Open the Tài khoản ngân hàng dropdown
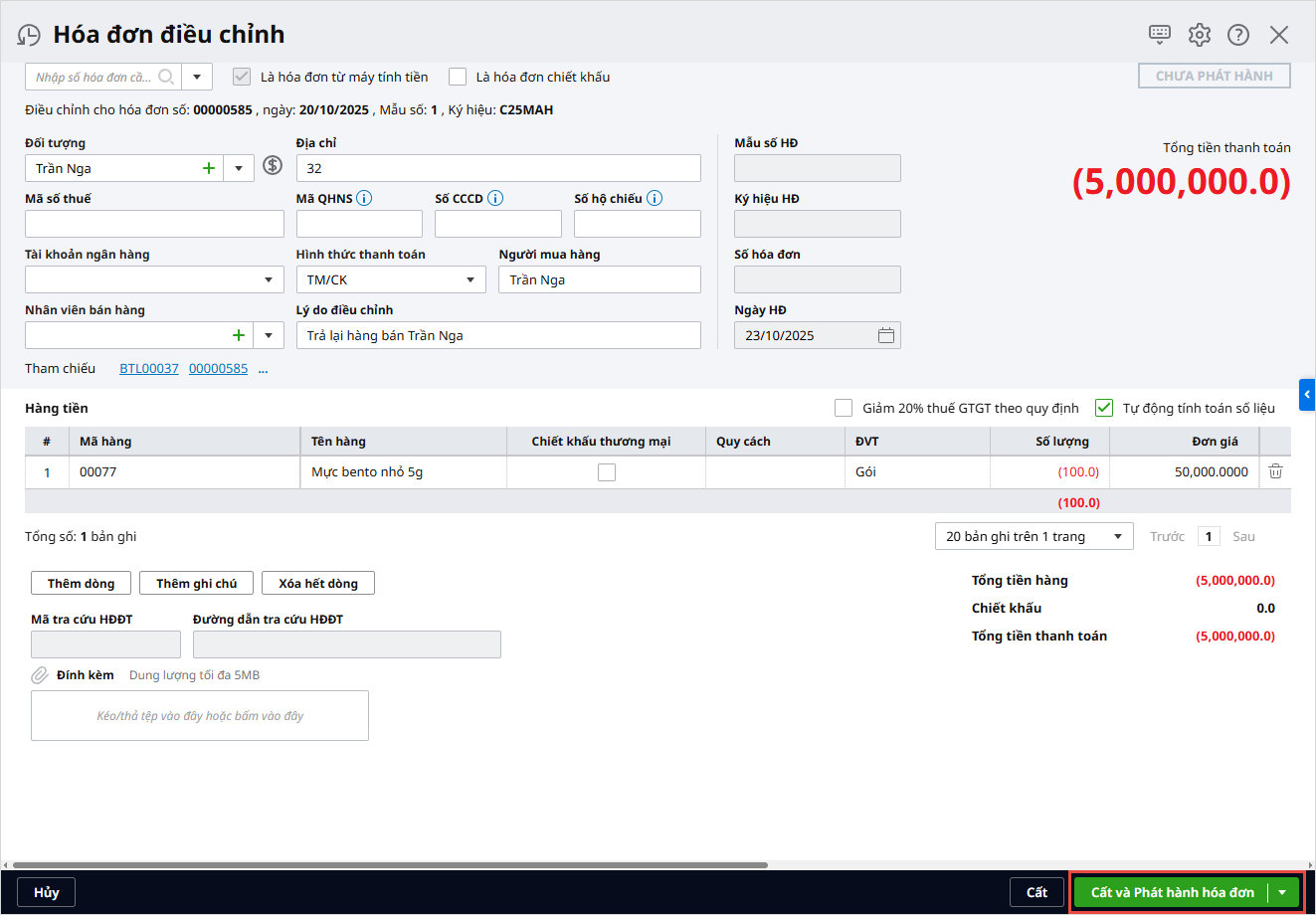Screen dimensions: 1316x915 pyautogui.click(x=268, y=279)
